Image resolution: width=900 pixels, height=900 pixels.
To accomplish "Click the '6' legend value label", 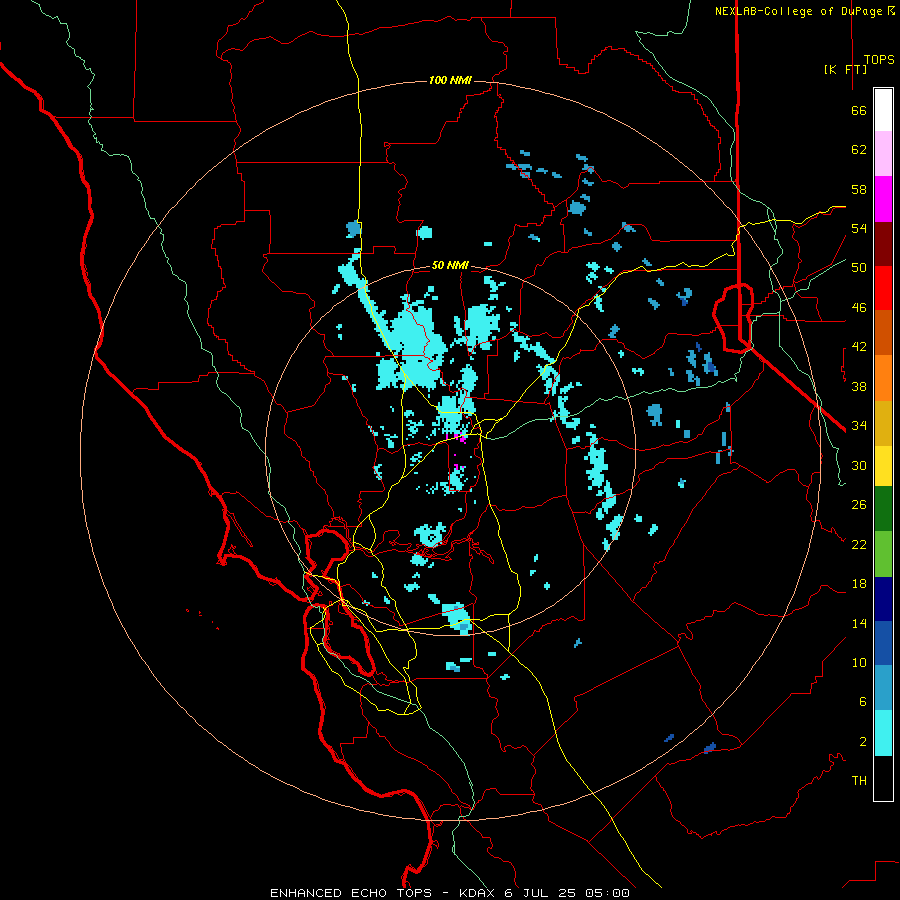I will click(863, 701).
